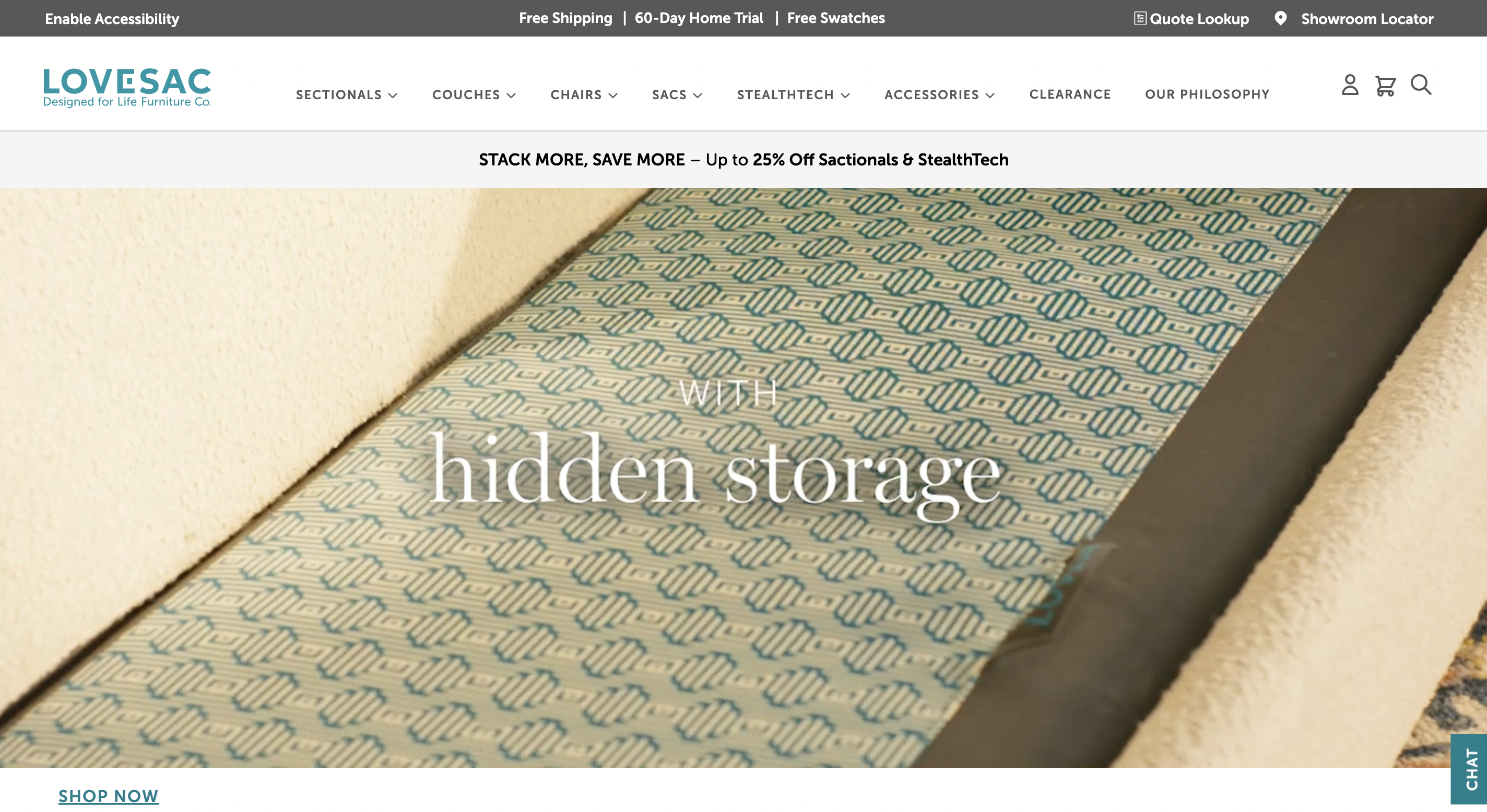Expand the Sectionals dropdown menu
Viewport: 1487px width, 812px height.
coord(346,94)
